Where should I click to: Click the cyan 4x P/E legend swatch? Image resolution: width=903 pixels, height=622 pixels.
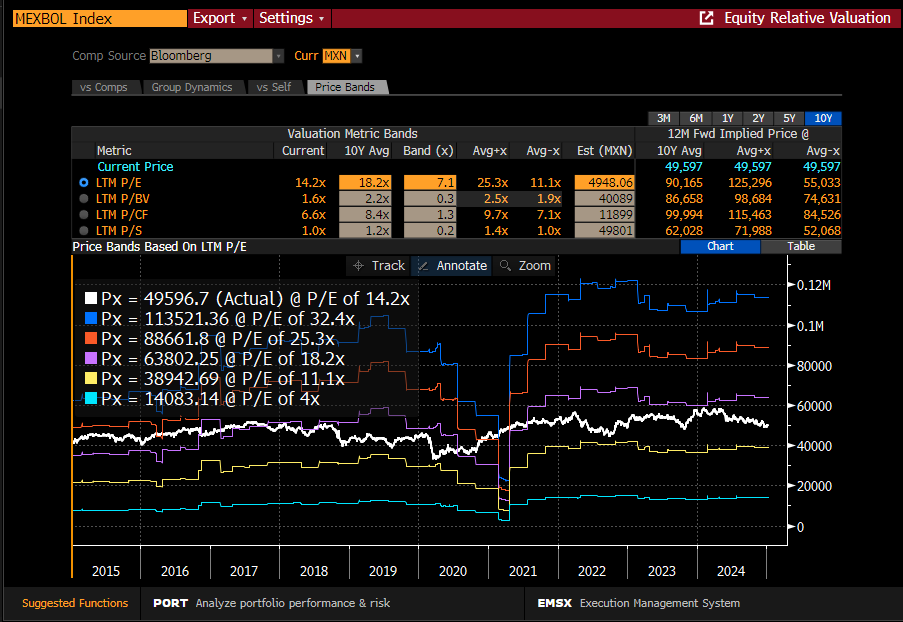(91, 398)
